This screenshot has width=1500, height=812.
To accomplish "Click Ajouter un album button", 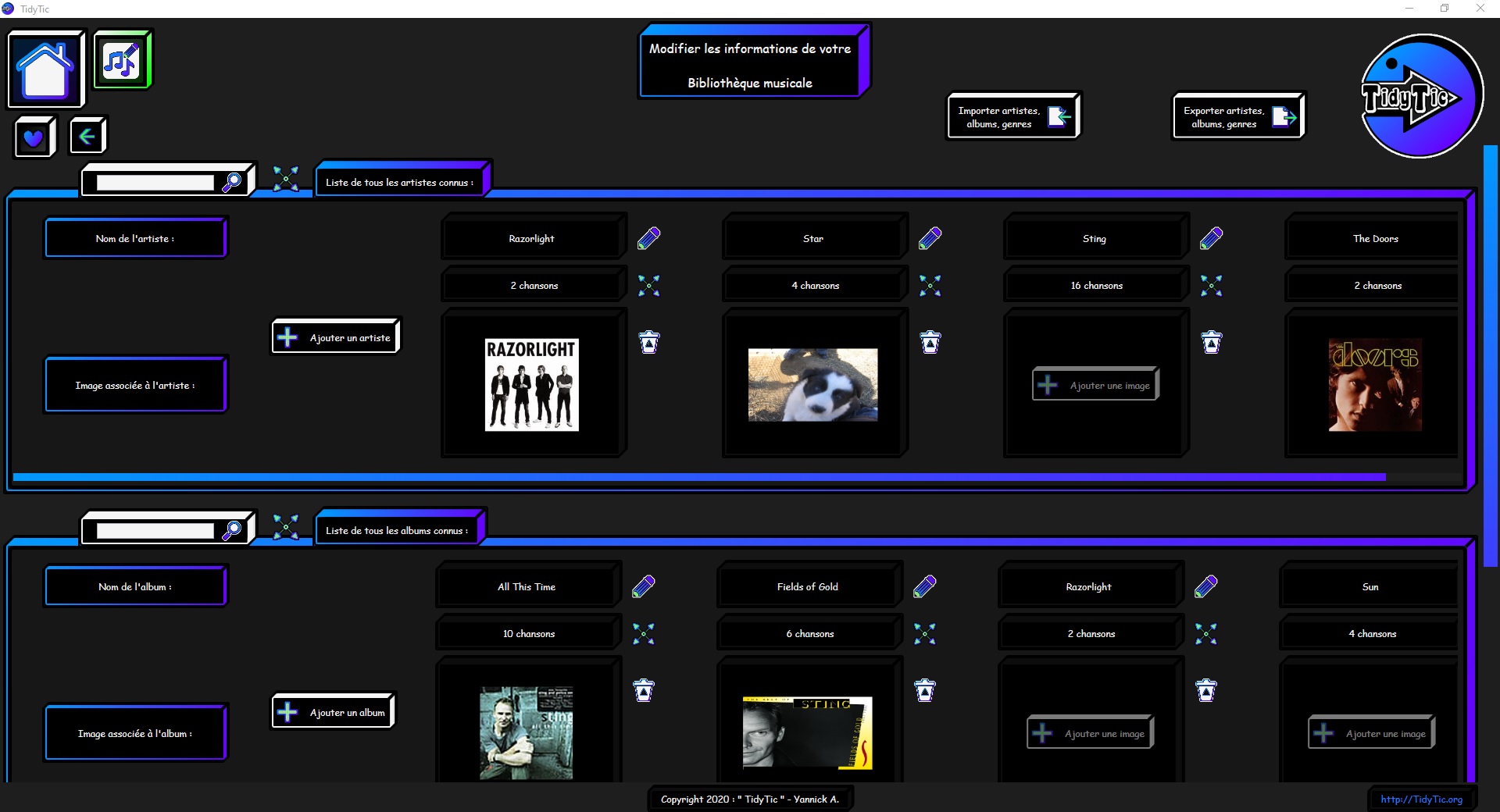I will (334, 711).
